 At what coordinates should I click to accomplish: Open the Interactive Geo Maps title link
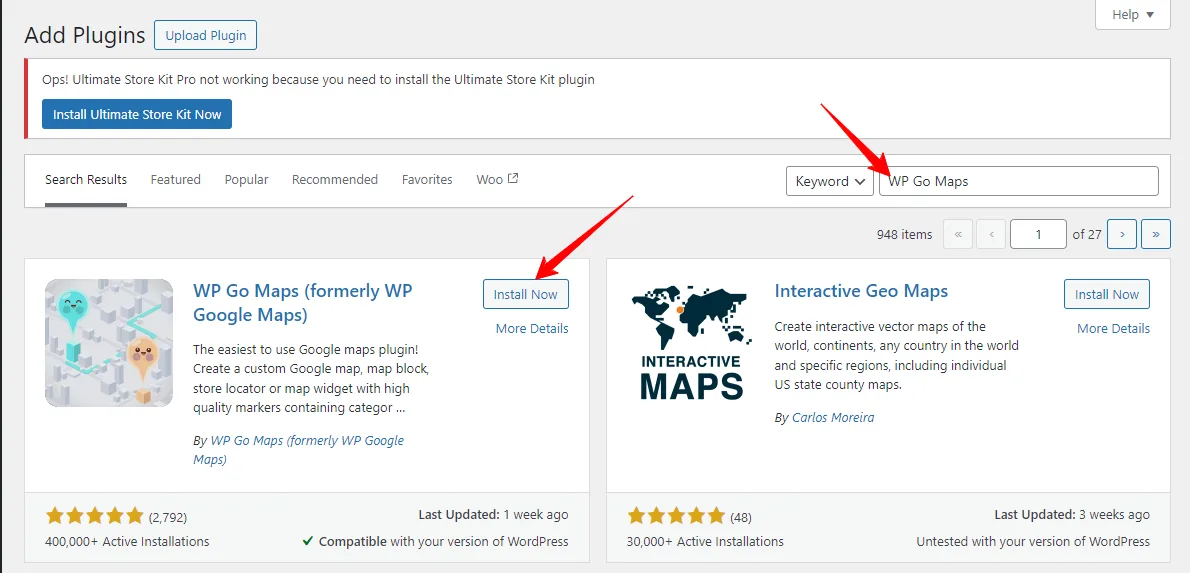click(861, 291)
